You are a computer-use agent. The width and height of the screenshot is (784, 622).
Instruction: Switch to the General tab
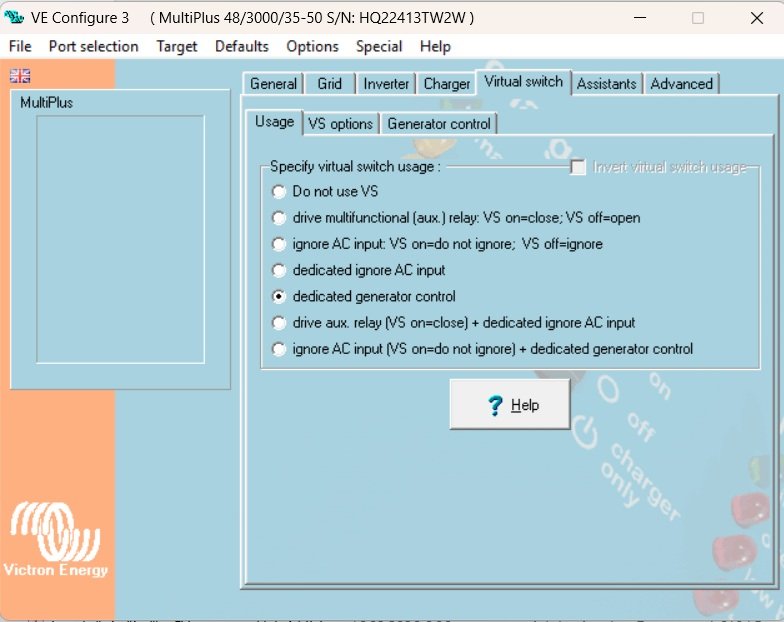point(273,84)
